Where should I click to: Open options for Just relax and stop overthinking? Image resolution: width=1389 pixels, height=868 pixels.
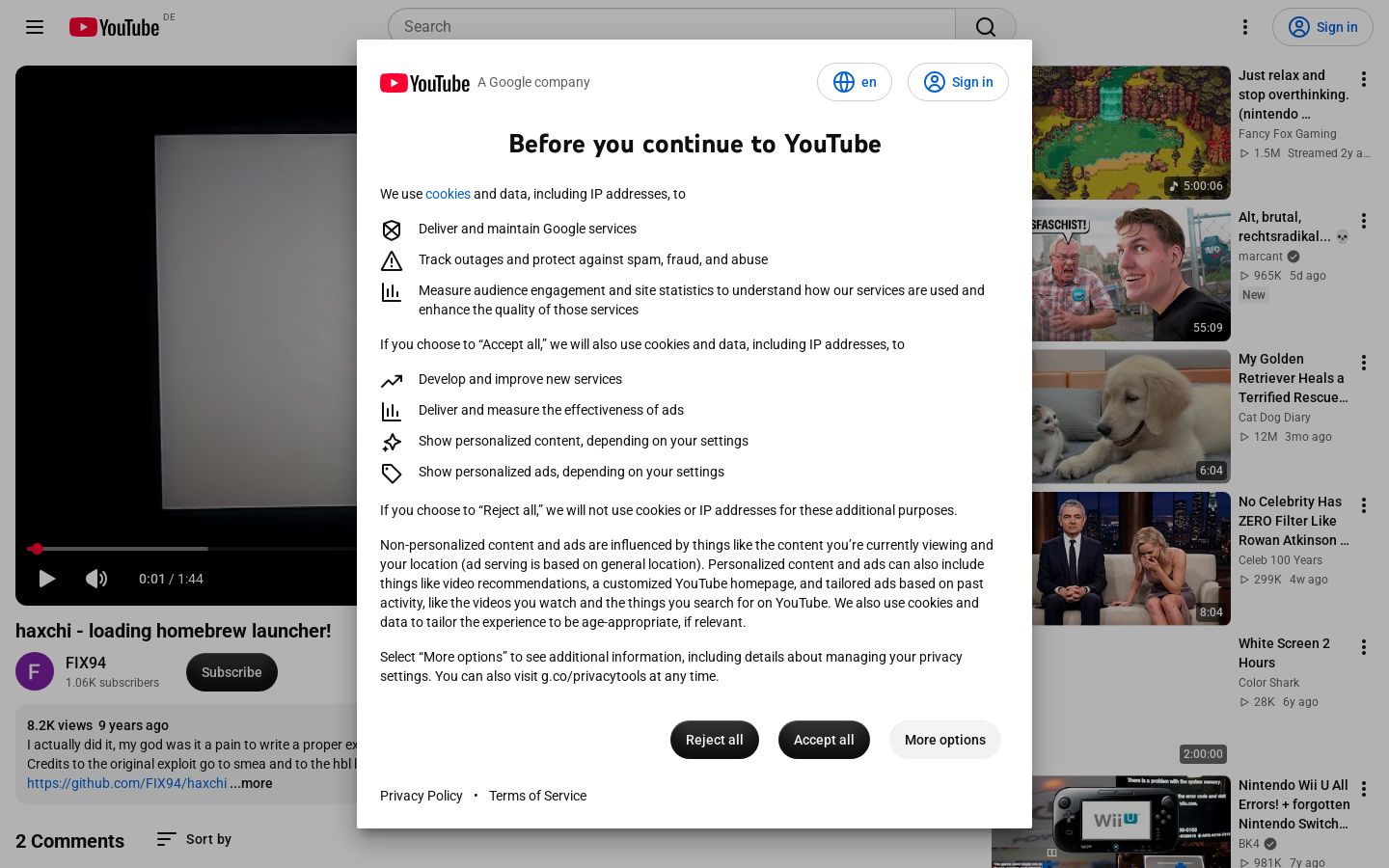pyautogui.click(x=1364, y=79)
